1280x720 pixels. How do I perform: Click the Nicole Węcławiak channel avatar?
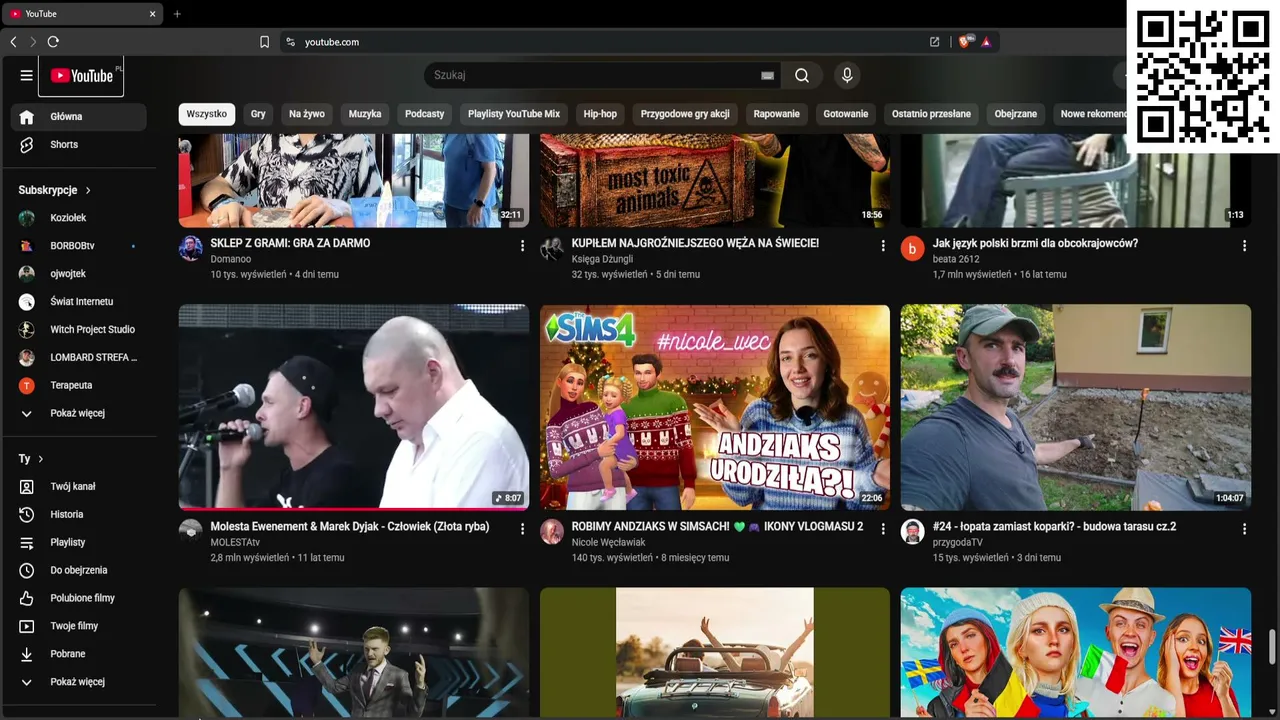(x=552, y=532)
